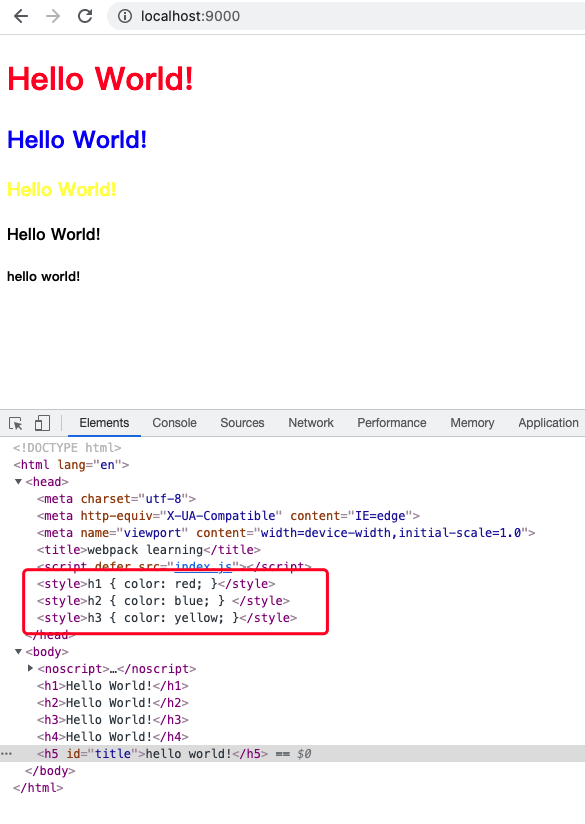Select the meta viewport node
This screenshot has height=824, width=585.
tap(286, 533)
